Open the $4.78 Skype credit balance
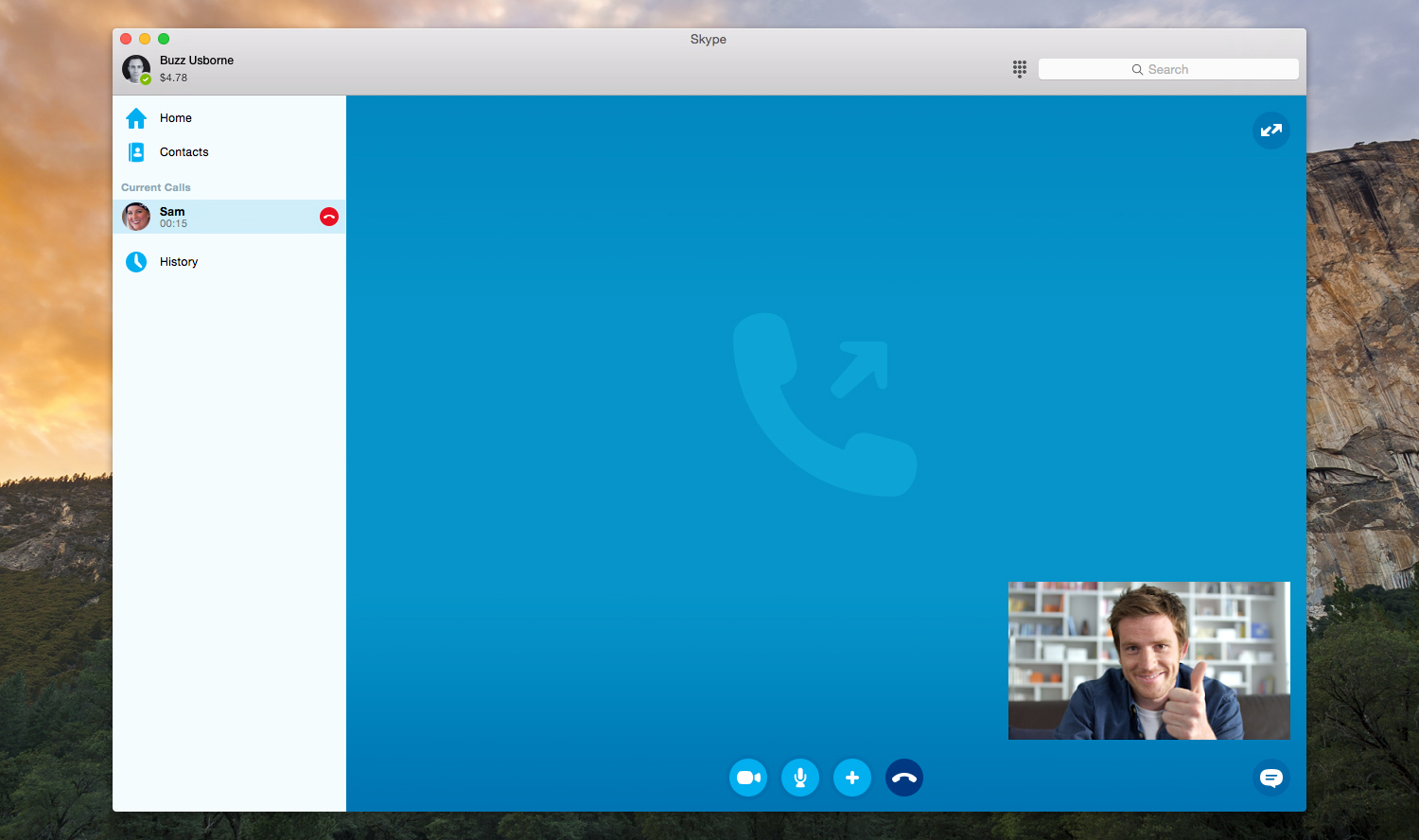 click(x=173, y=79)
